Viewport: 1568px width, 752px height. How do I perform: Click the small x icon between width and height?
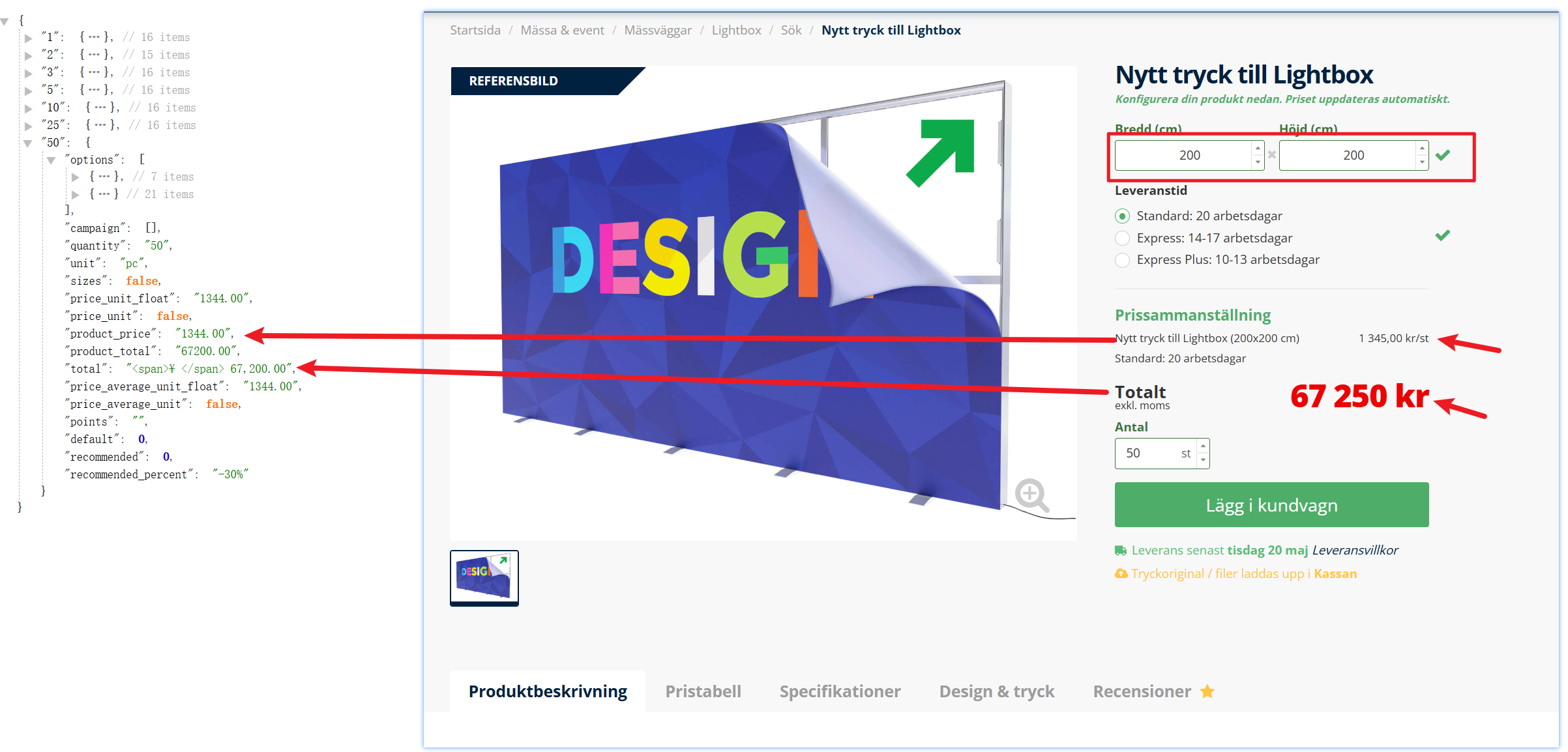(1271, 155)
